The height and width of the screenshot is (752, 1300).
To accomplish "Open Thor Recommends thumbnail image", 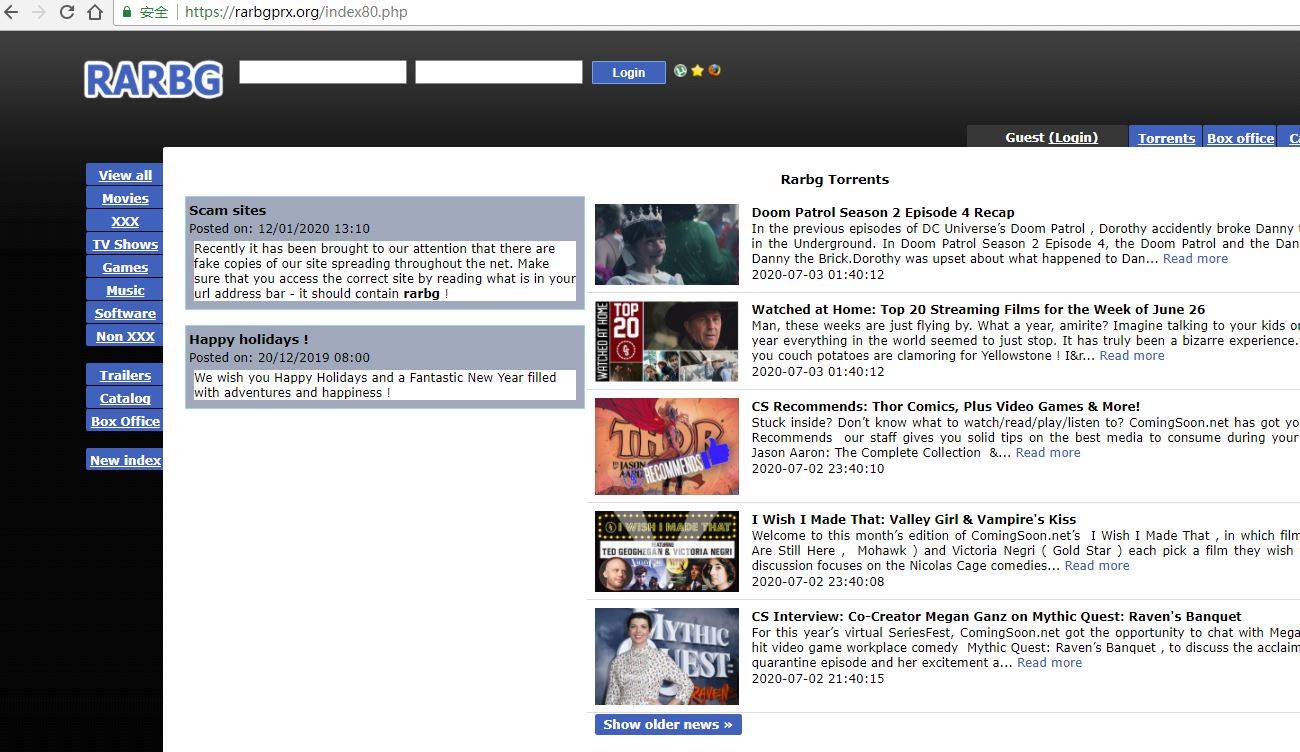I will tap(667, 446).
